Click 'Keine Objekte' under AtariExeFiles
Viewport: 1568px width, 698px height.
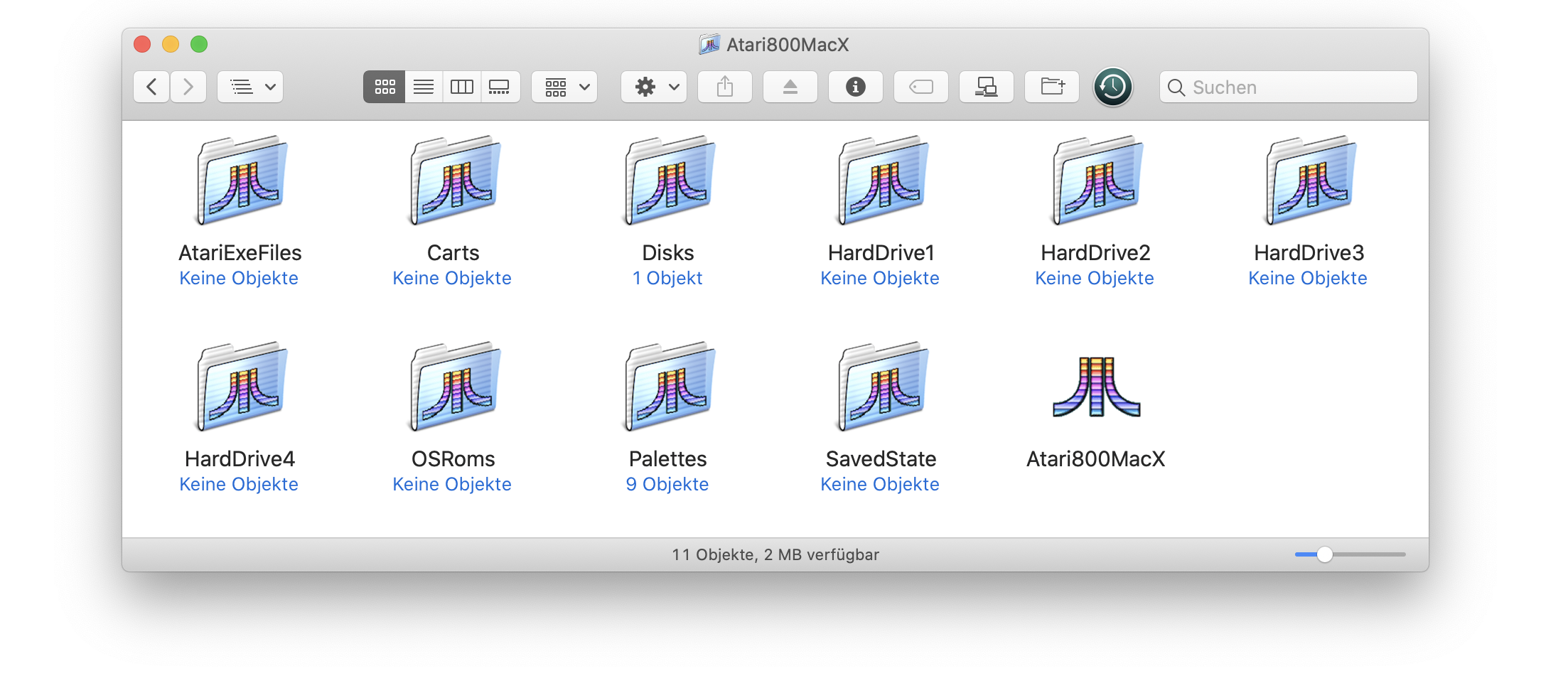pyautogui.click(x=239, y=278)
